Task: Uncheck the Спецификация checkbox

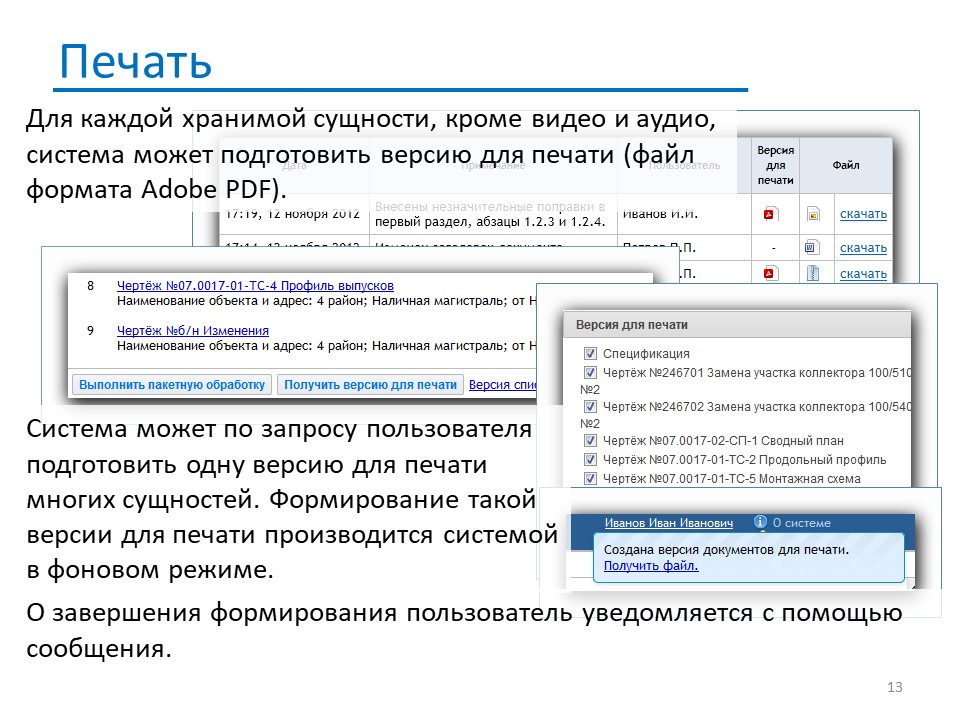Action: 590,353
